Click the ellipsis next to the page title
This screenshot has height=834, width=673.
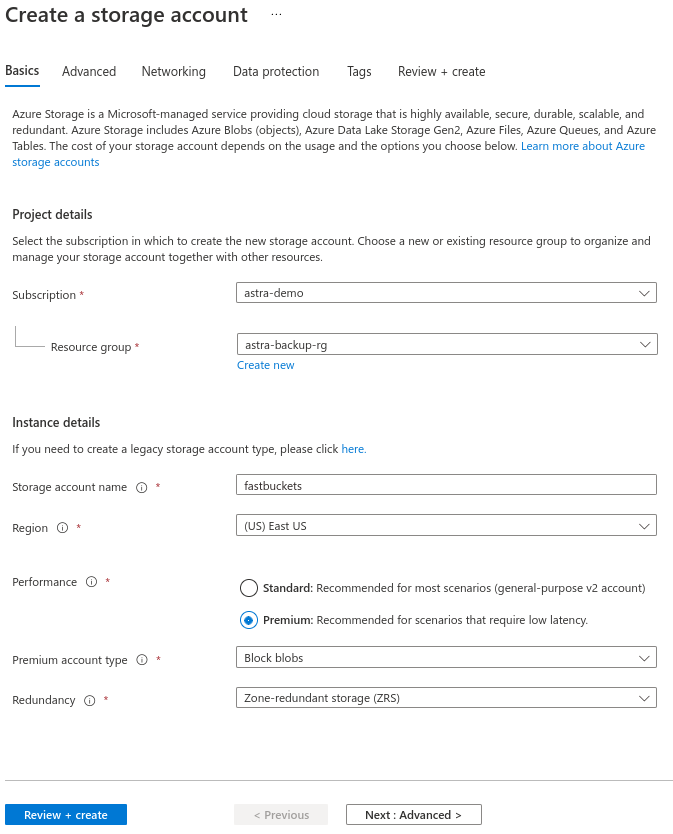[276, 15]
